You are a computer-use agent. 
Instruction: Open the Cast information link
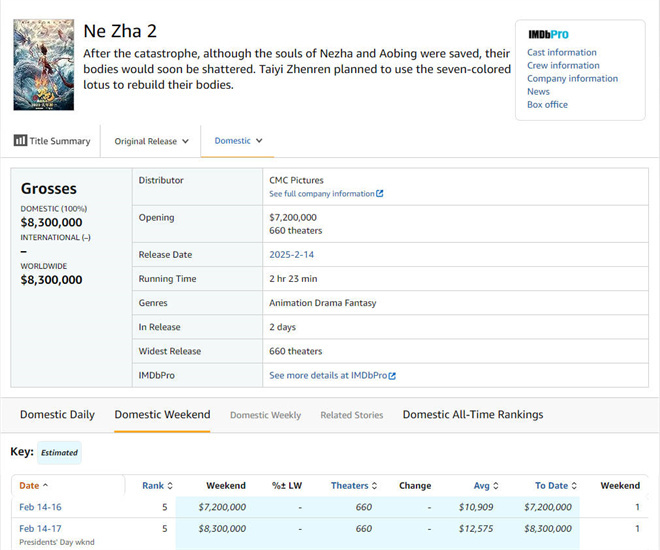tap(561, 52)
